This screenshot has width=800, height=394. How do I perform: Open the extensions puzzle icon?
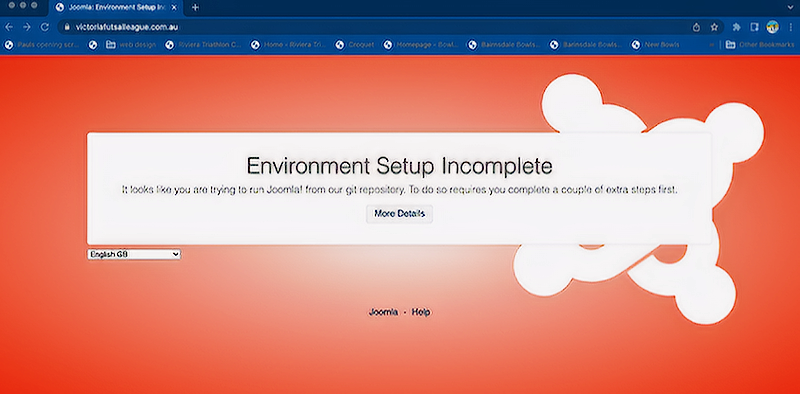click(x=736, y=27)
